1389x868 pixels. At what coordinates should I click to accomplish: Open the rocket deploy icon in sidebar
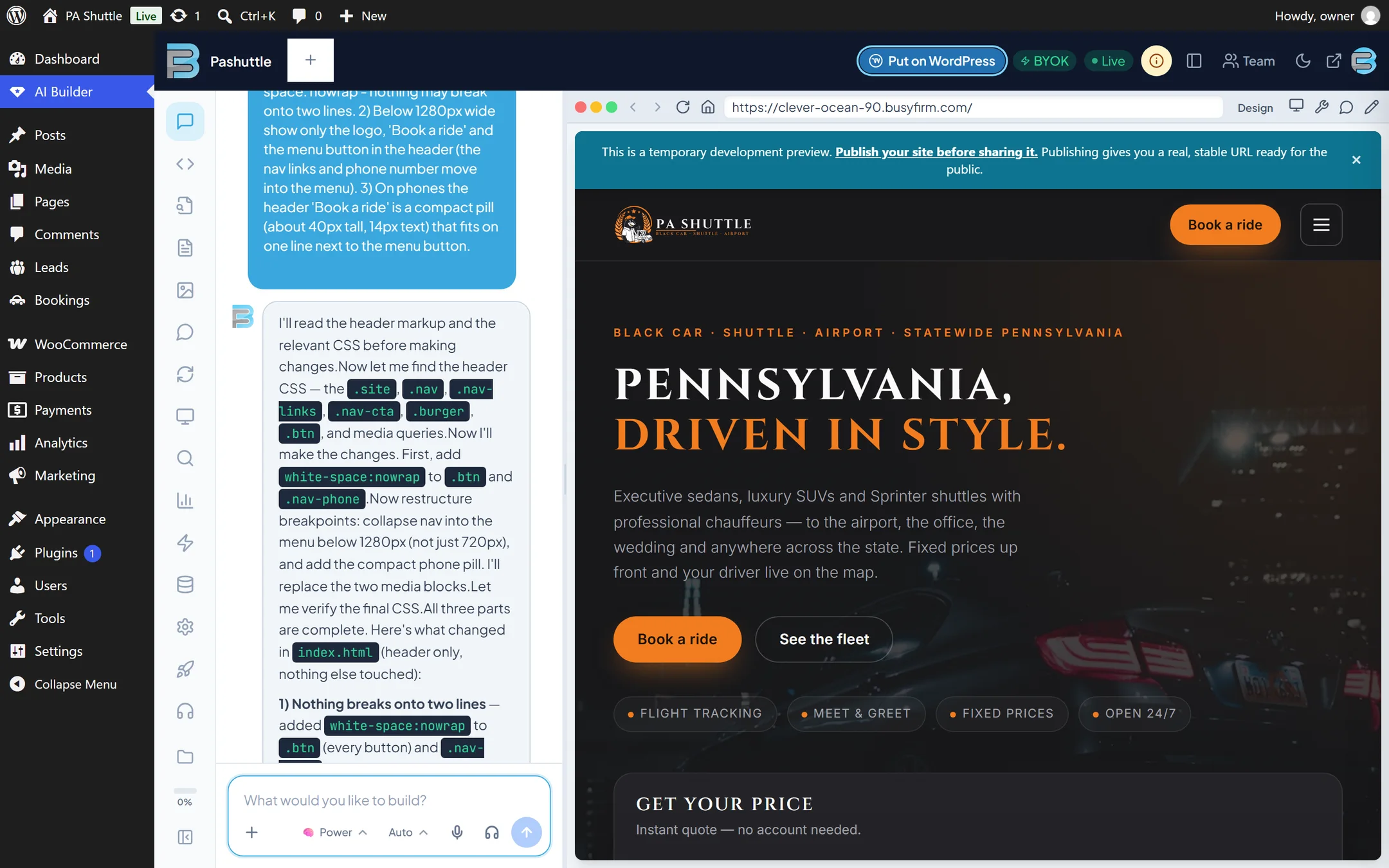coord(185,669)
